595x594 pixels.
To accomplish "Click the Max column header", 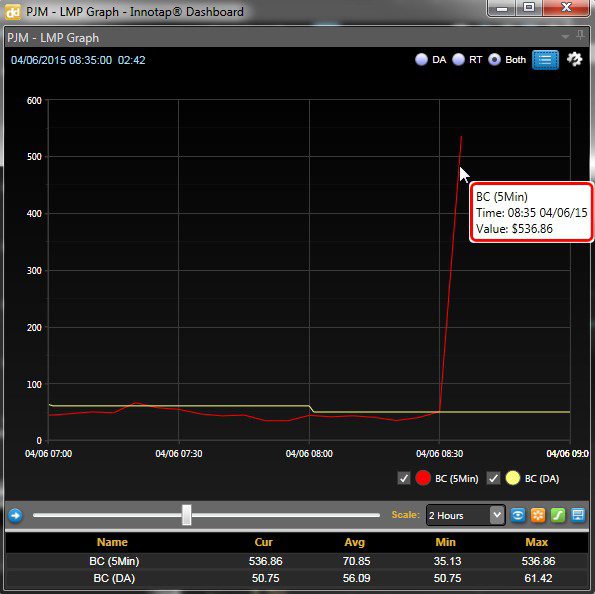I will point(537,542).
